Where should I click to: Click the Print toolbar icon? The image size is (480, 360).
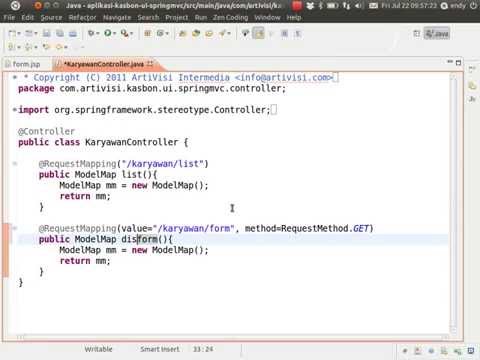click(73, 33)
